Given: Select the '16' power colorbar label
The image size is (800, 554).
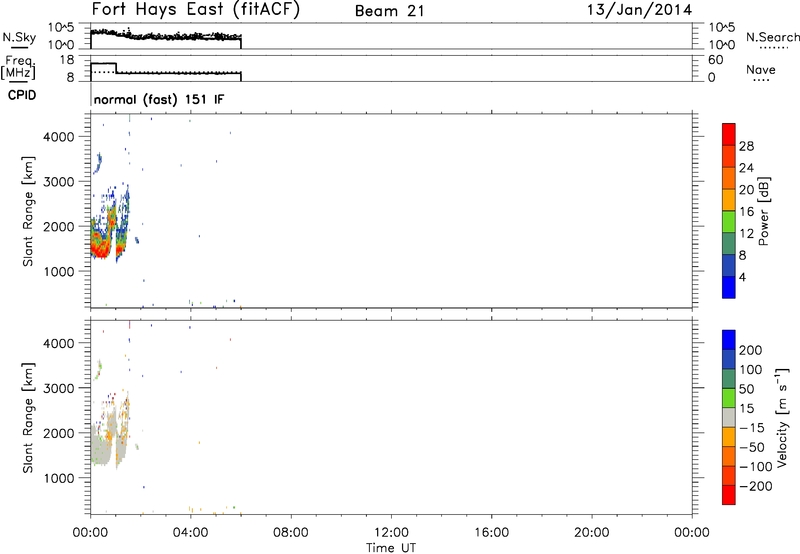Looking at the screenshot, I should 746,212.
